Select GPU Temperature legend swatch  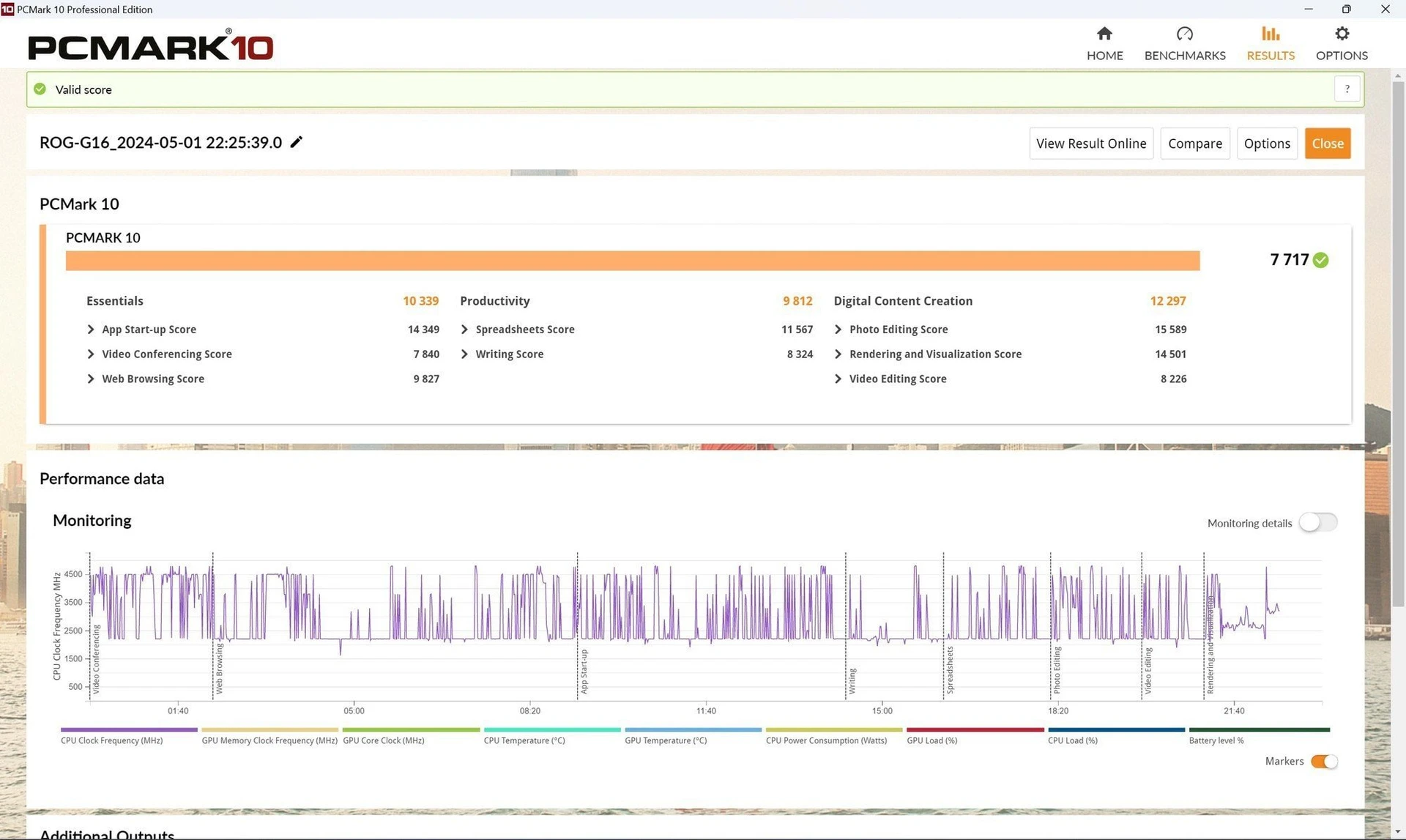(x=693, y=729)
